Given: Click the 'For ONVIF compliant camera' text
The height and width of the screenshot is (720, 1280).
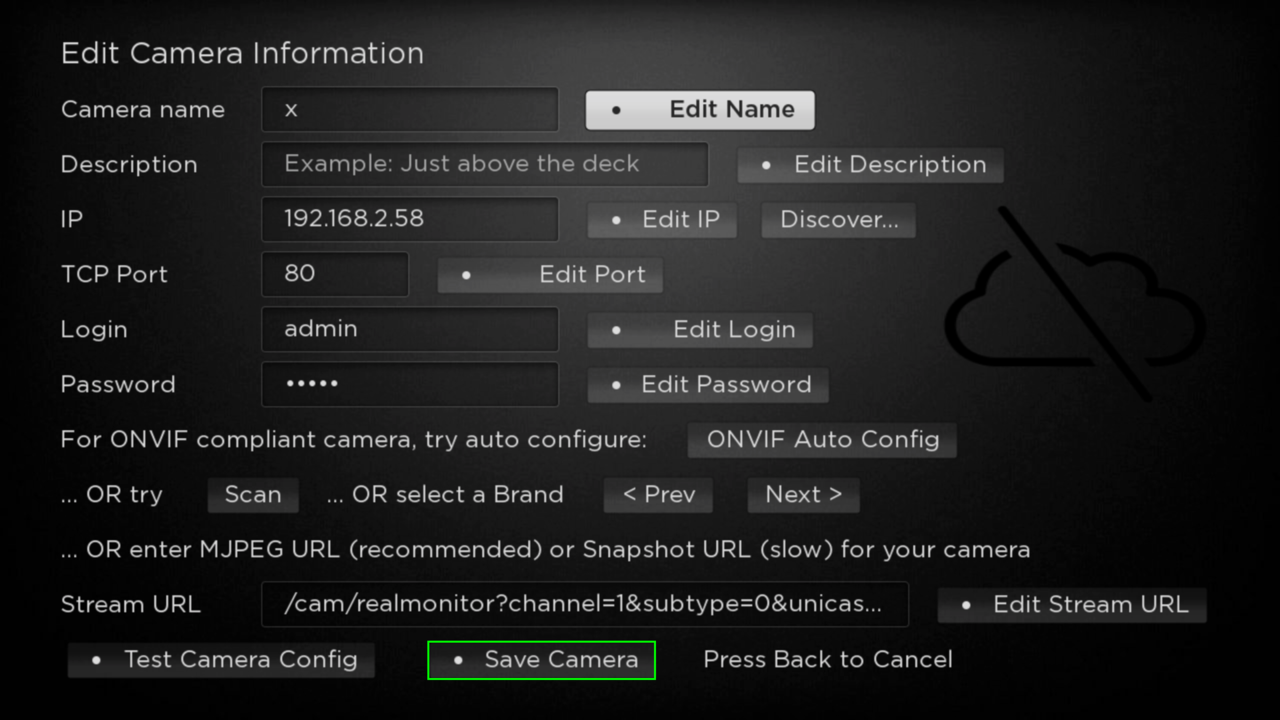Looking at the screenshot, I should point(354,440).
